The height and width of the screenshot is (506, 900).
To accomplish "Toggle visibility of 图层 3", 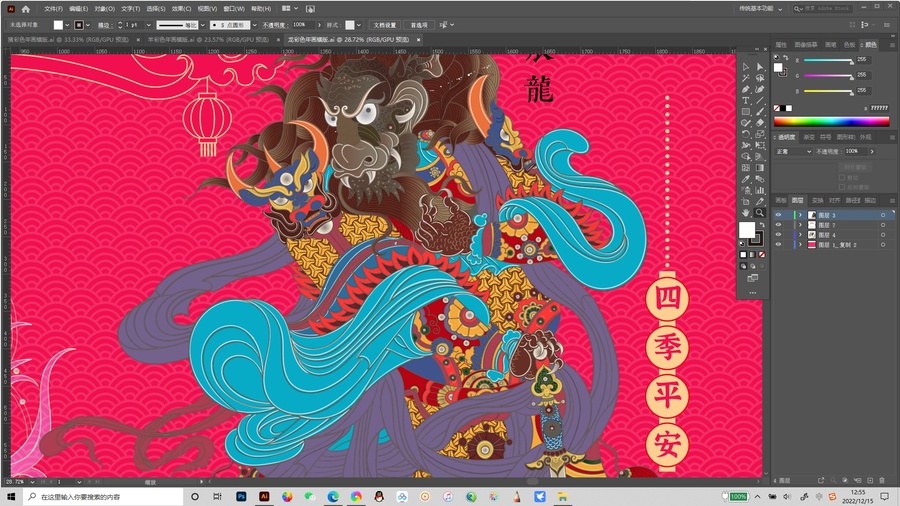I will (x=778, y=215).
